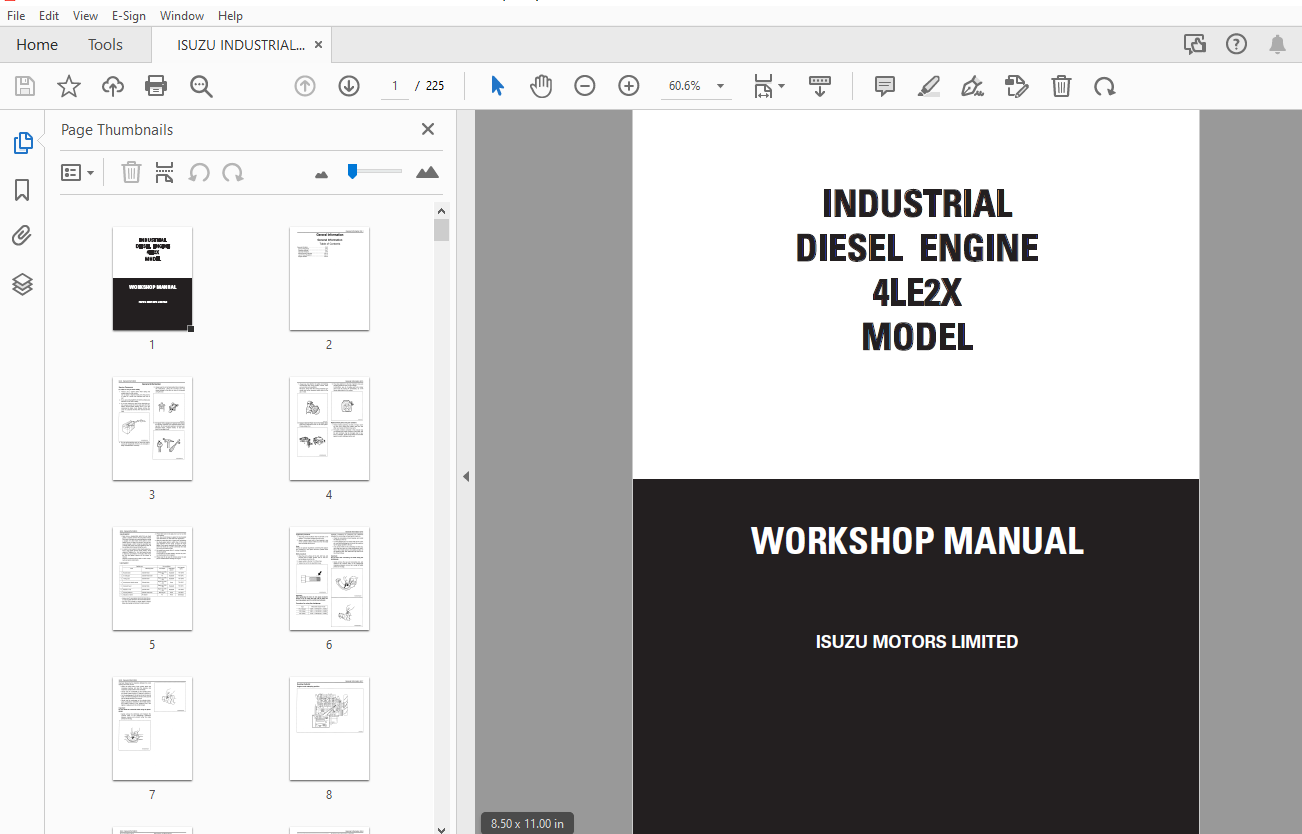Open the Help menu

[230, 16]
